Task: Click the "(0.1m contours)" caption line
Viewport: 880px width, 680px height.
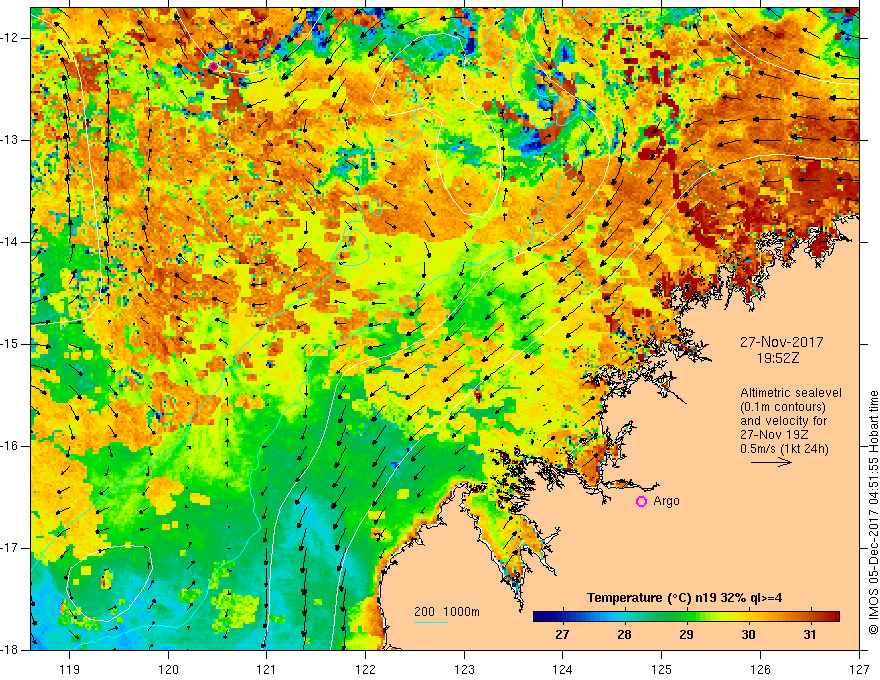Action: point(783,407)
